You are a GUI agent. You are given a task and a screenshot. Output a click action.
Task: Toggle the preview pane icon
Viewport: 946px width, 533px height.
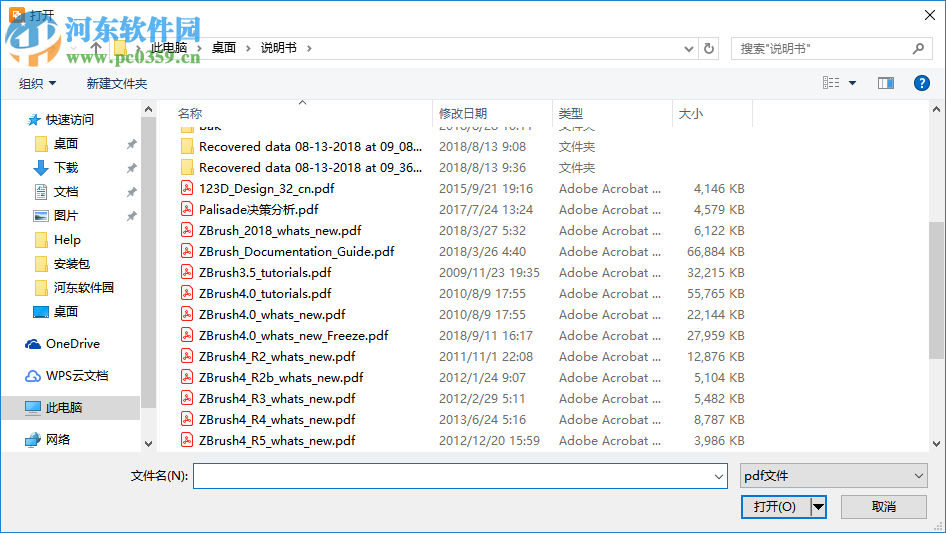click(886, 83)
